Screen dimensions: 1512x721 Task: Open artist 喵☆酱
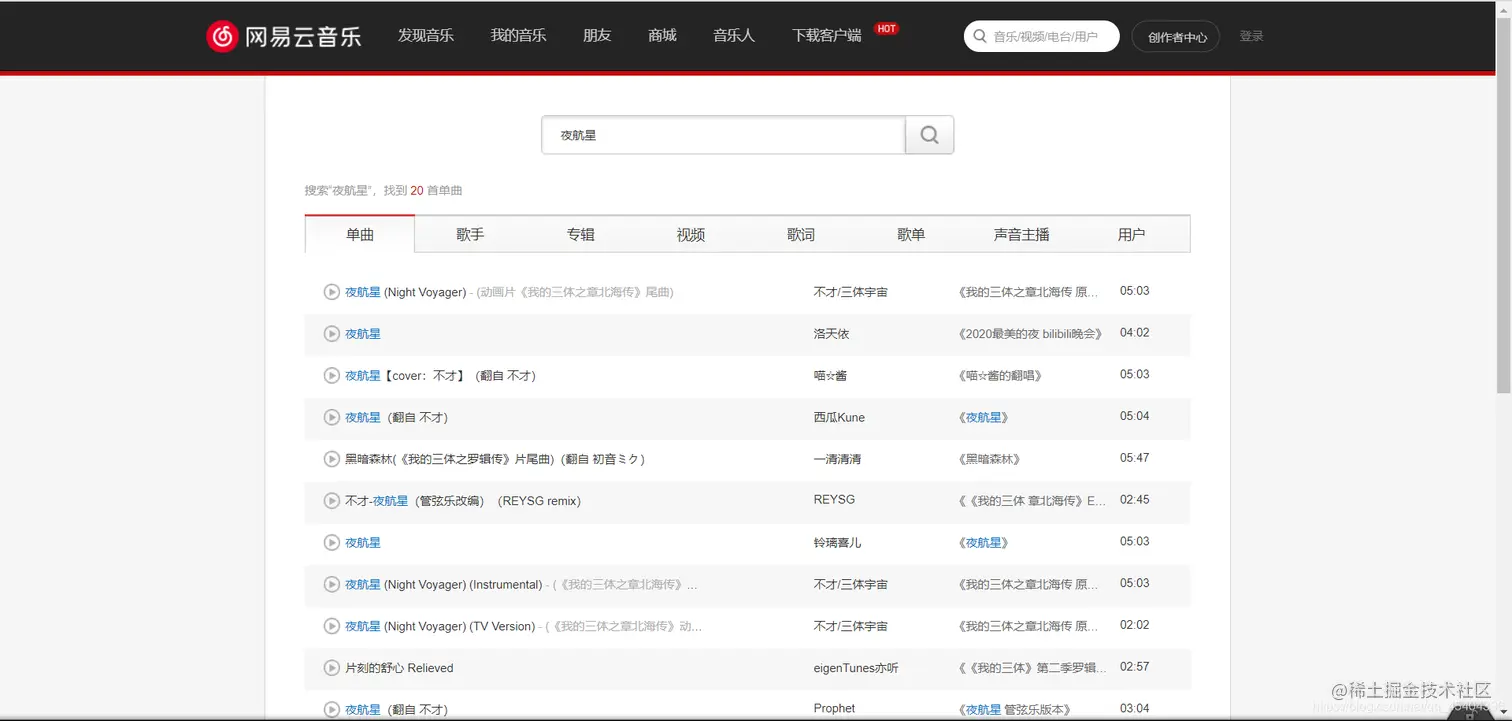pyautogui.click(x=830, y=376)
